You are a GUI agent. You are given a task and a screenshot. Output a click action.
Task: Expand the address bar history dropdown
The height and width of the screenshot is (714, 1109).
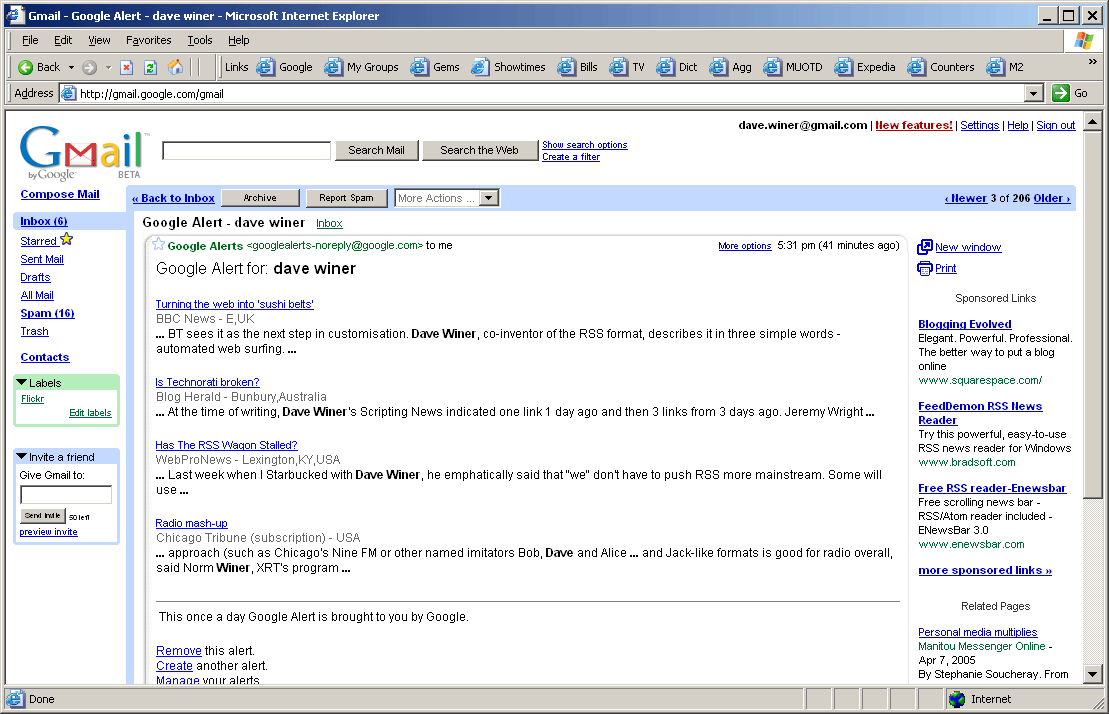click(1035, 93)
